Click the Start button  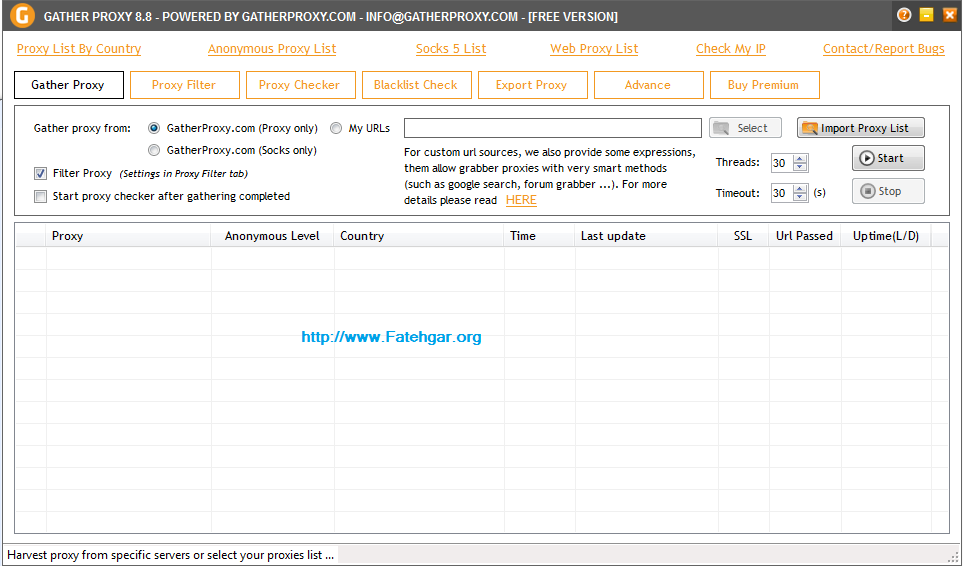tap(888, 159)
